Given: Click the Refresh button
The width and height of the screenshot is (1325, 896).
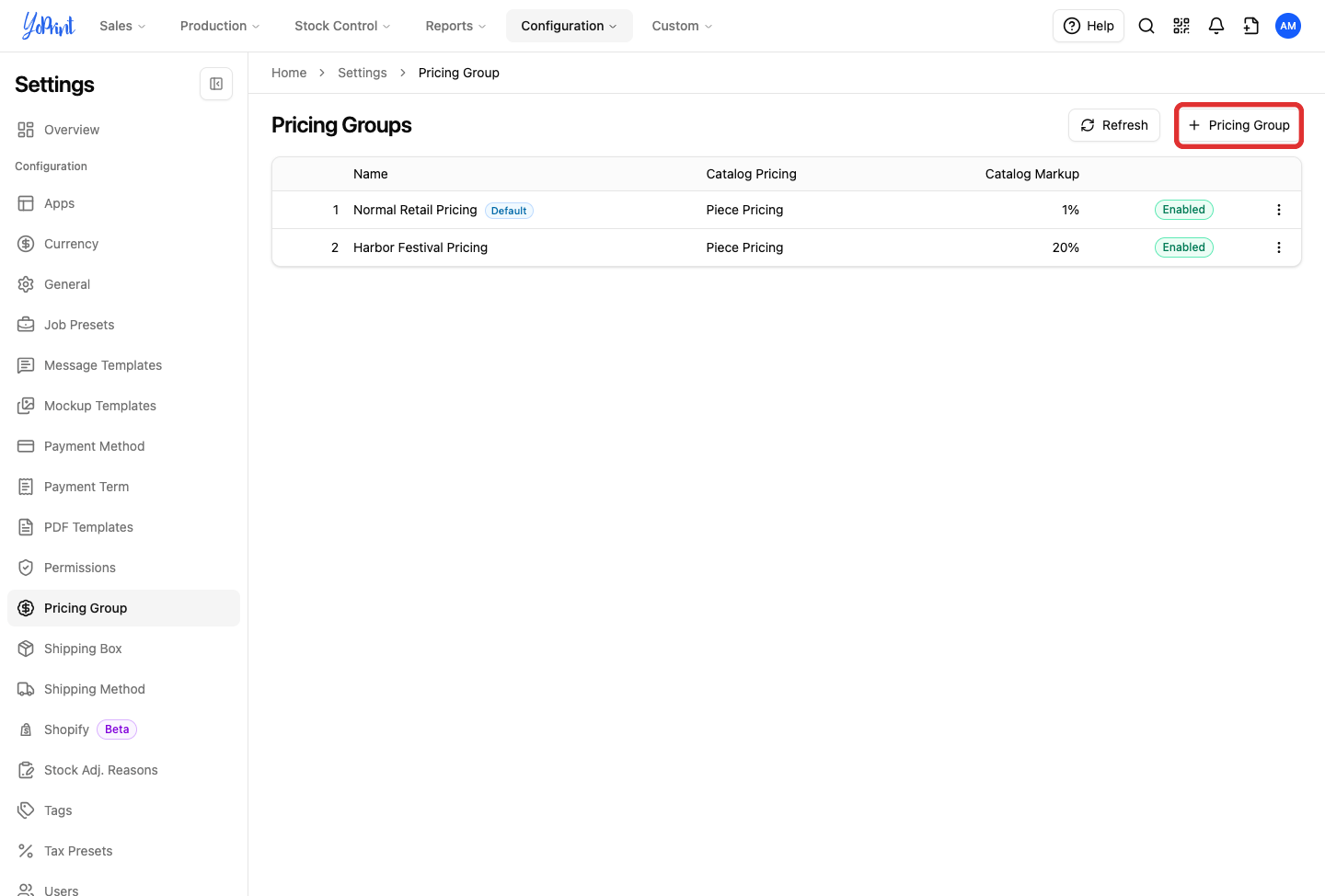Looking at the screenshot, I should (x=1114, y=125).
